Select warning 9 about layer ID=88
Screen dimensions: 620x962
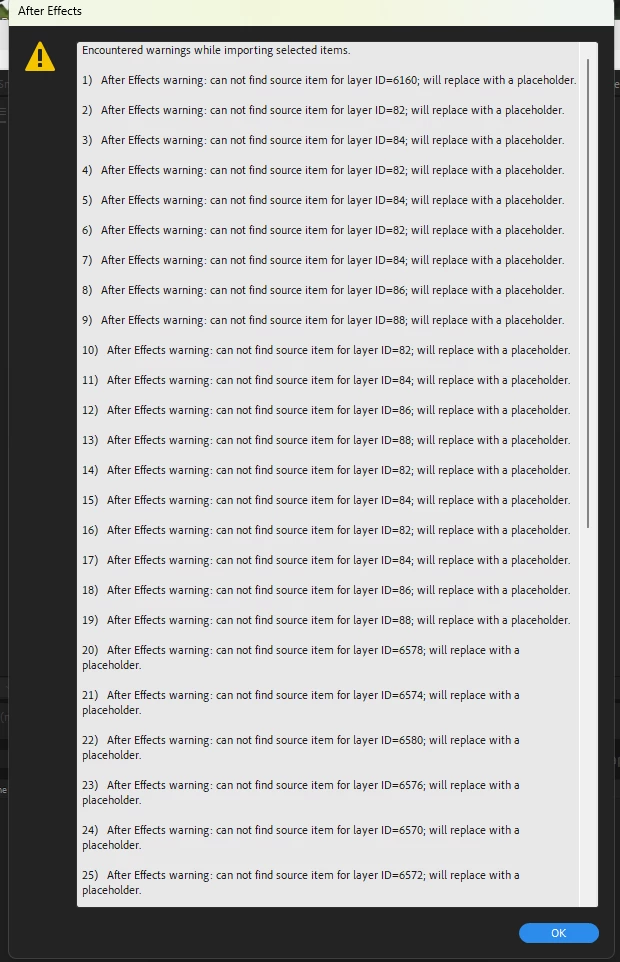click(323, 321)
